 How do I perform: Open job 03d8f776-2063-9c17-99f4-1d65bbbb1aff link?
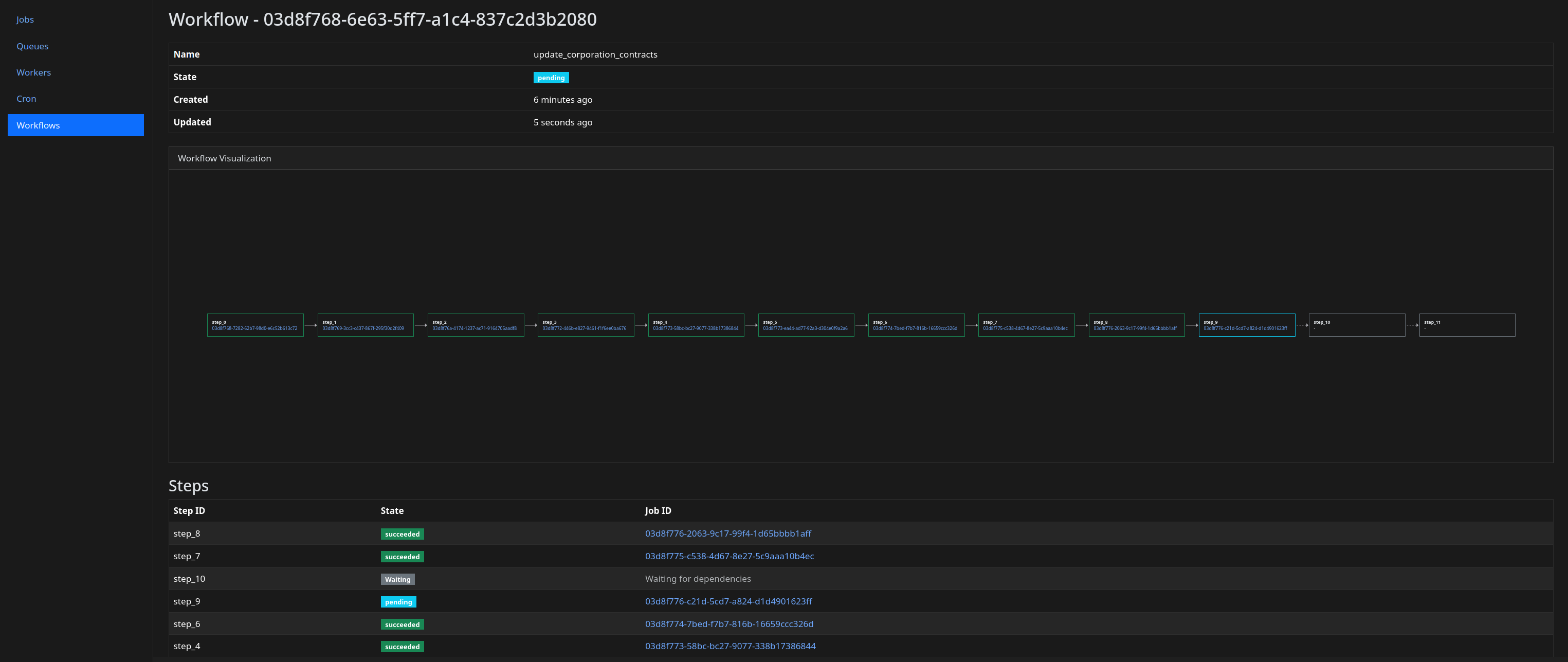click(x=728, y=534)
